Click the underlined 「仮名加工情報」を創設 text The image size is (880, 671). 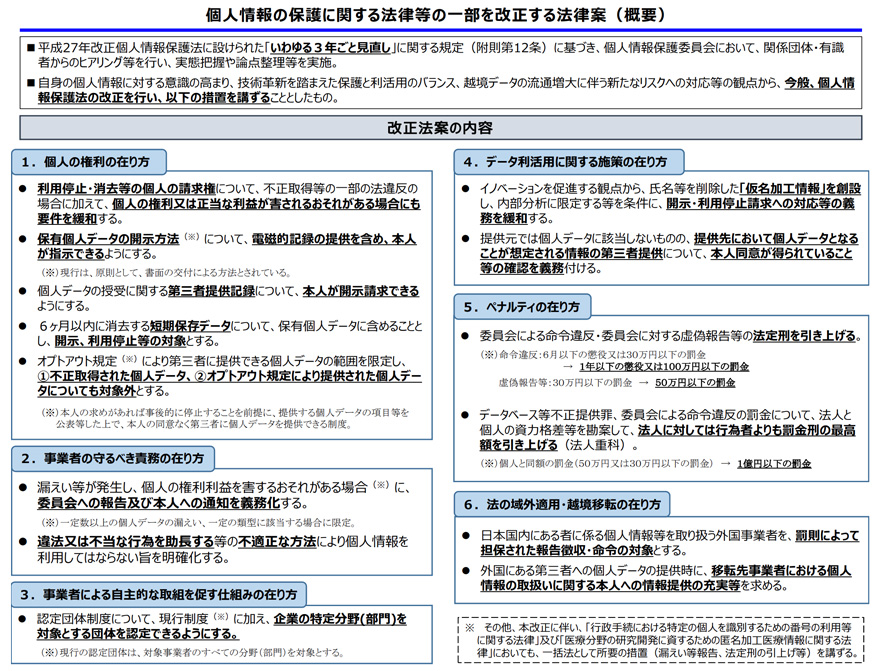click(x=799, y=188)
